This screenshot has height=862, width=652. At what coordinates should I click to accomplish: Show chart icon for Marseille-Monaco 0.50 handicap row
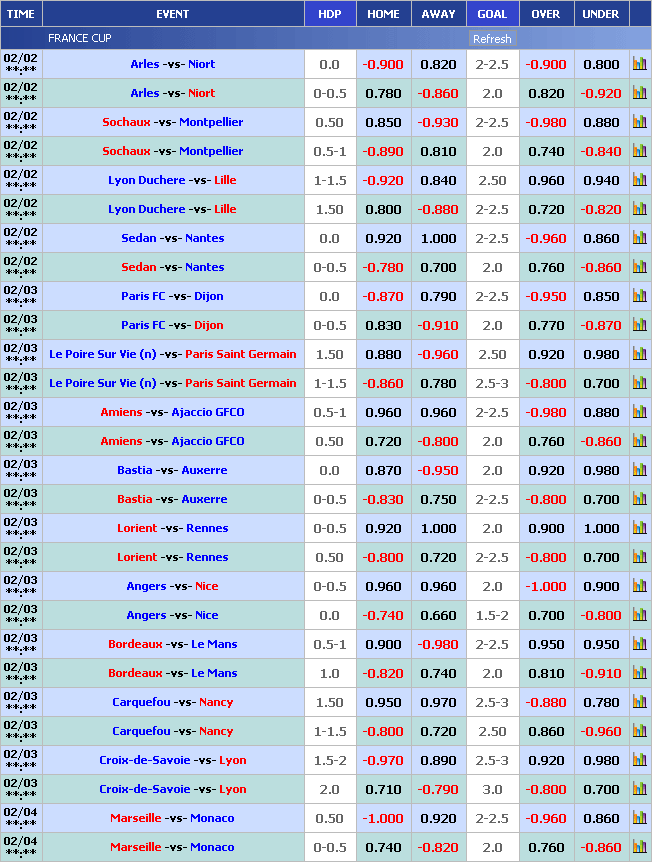(x=639, y=818)
